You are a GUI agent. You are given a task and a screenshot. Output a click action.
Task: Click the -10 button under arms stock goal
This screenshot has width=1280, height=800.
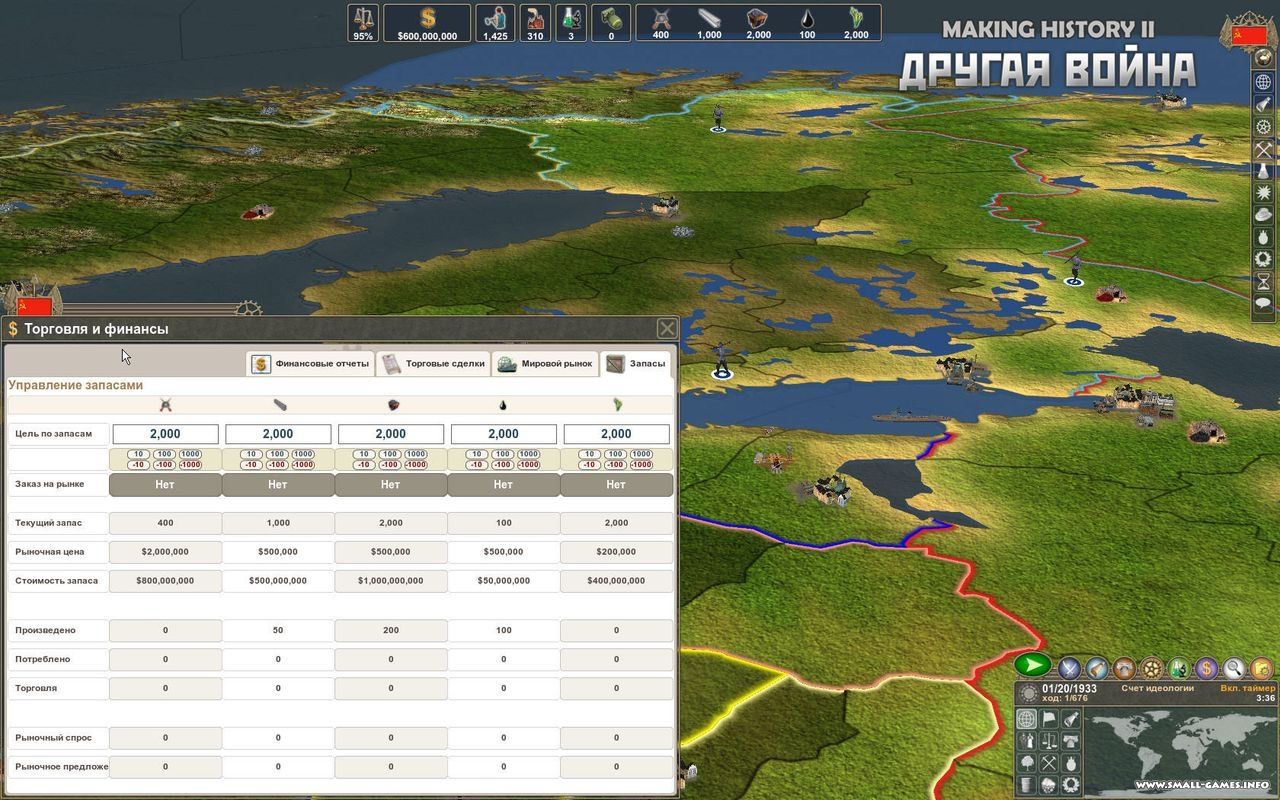138,464
